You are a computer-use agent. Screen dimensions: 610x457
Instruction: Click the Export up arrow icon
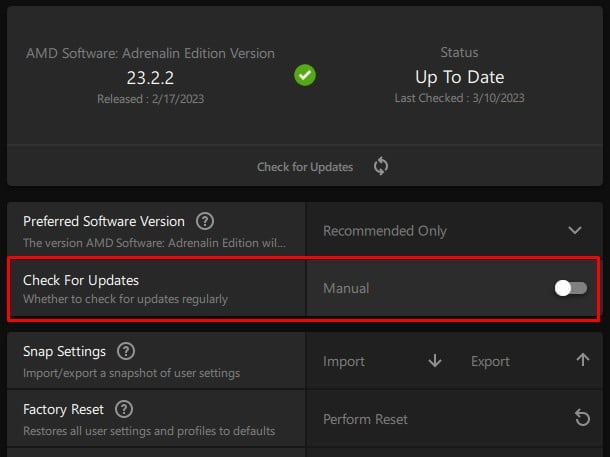click(583, 361)
